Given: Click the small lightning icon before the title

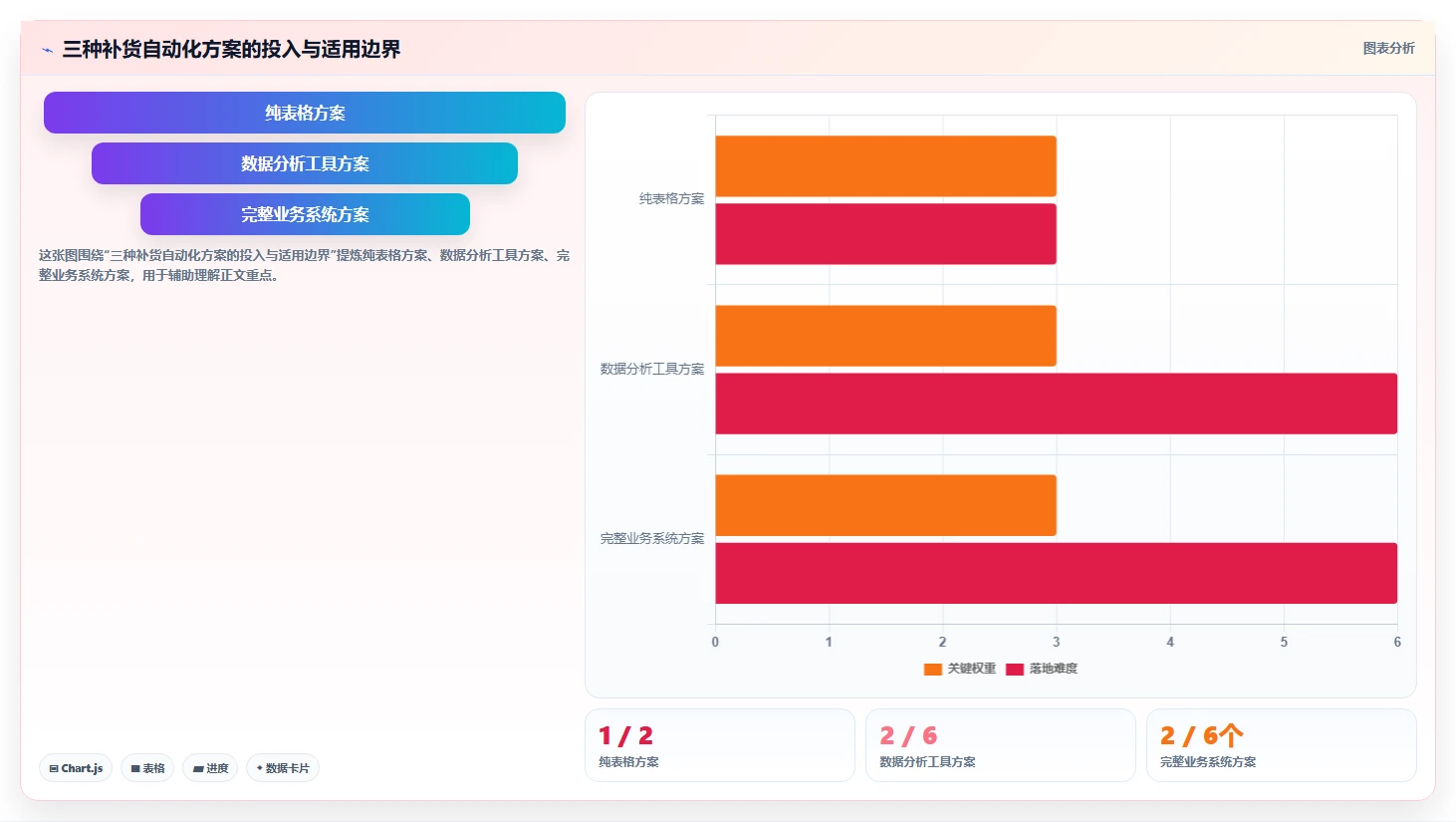Looking at the screenshot, I should 47,50.
